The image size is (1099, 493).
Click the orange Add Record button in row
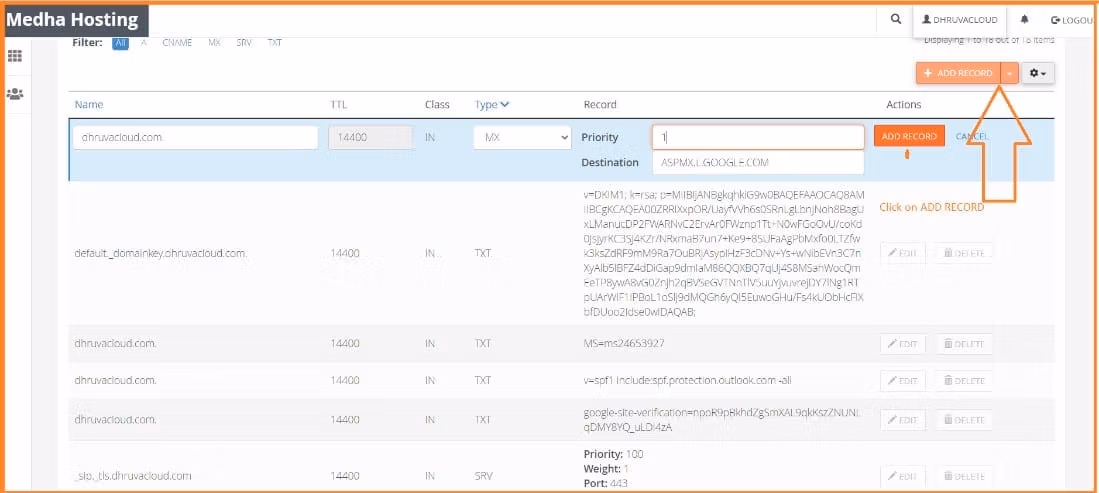pos(909,136)
